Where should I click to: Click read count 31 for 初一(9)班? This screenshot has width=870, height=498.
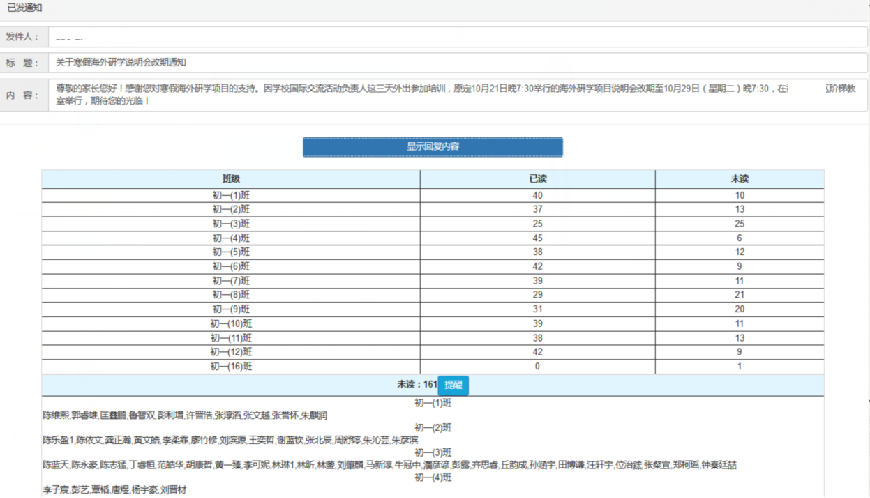(x=537, y=309)
